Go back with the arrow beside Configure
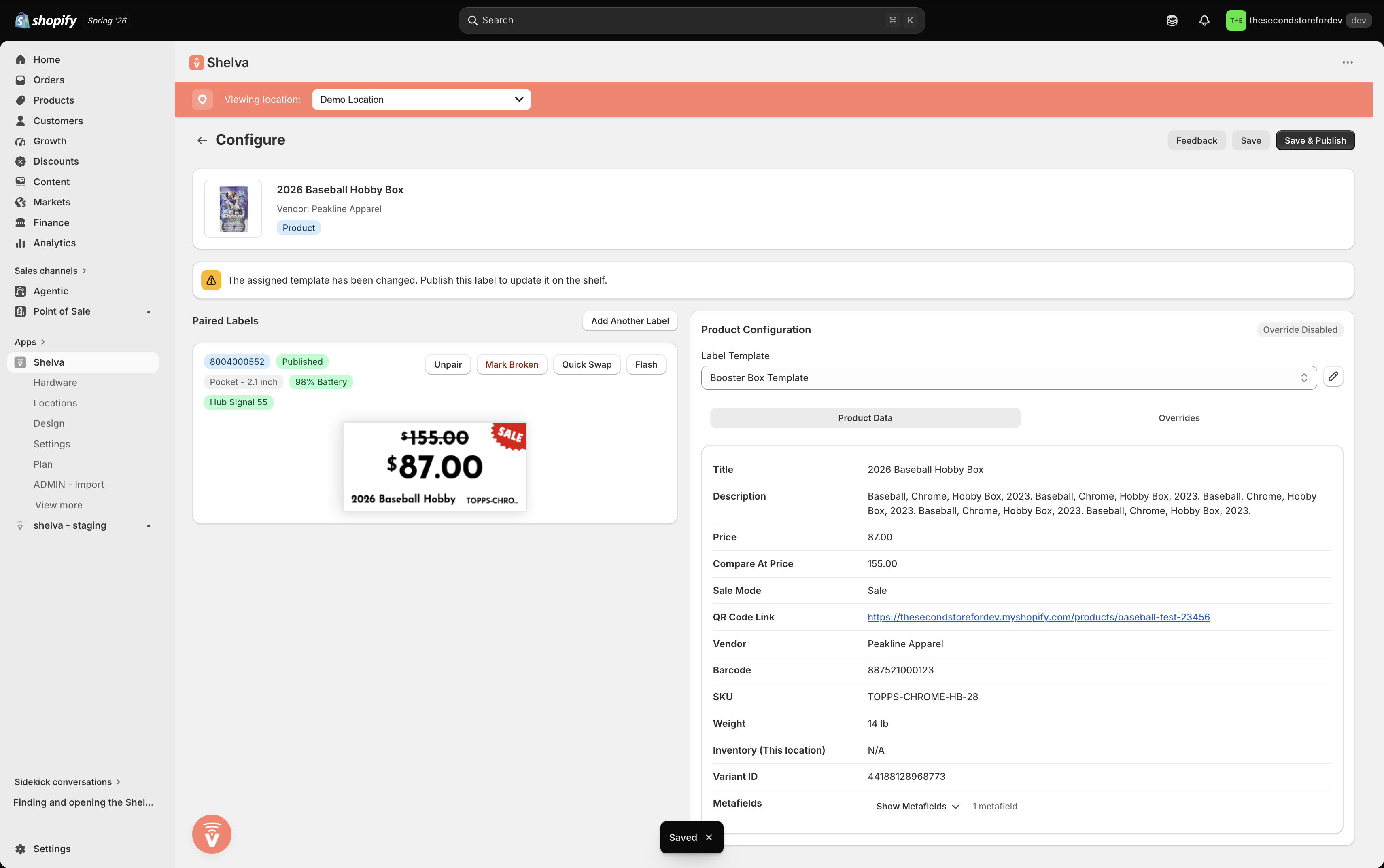Screen dimensions: 1384x868 tap(202, 140)
